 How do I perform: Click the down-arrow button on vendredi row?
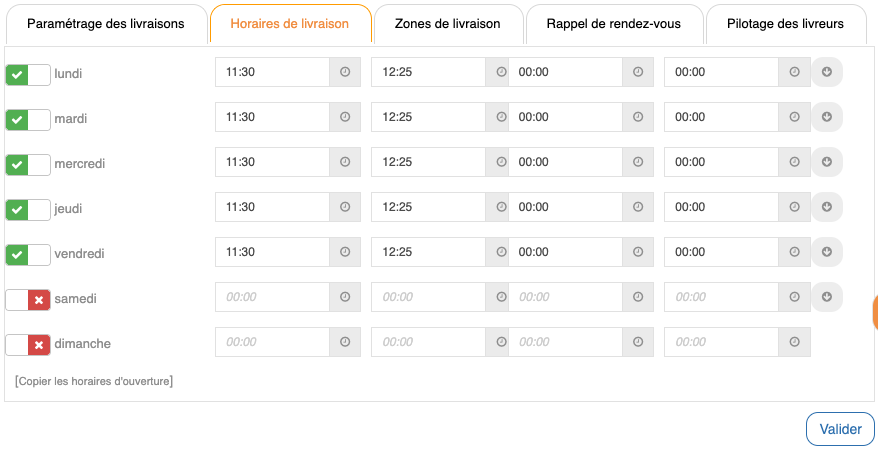pos(827,252)
